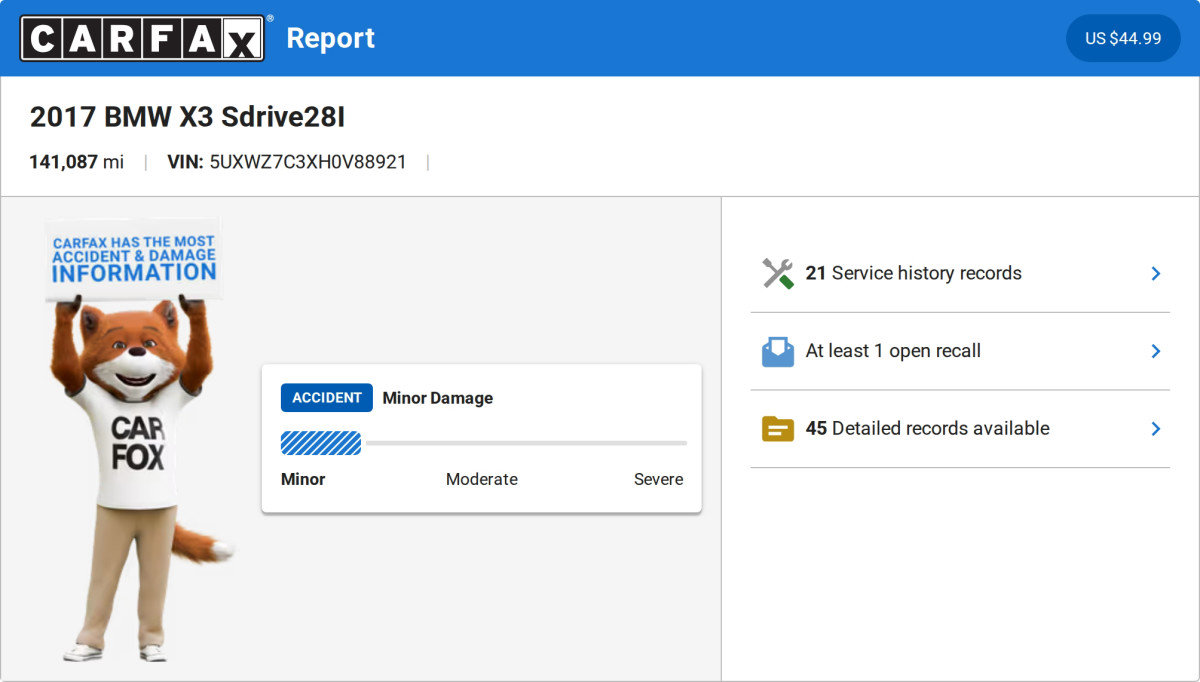Click the Severe label on damage scale
Screen dimensions: 1200x682
pos(658,479)
